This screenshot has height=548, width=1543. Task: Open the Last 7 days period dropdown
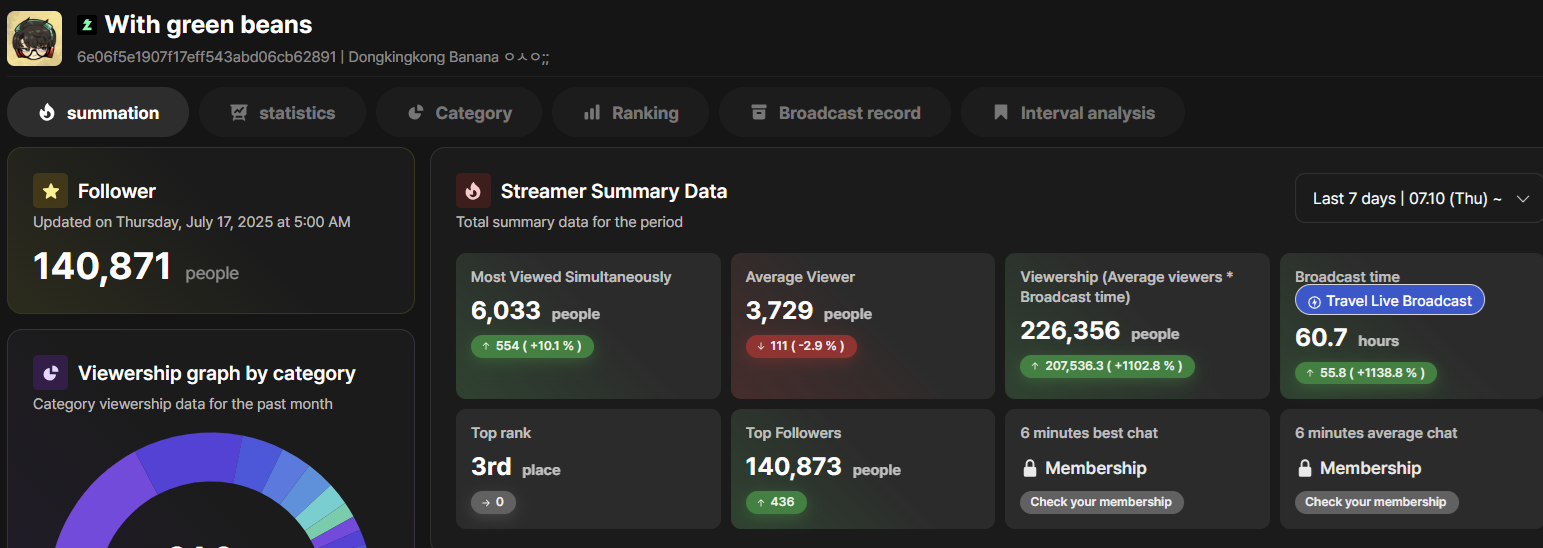point(1419,198)
